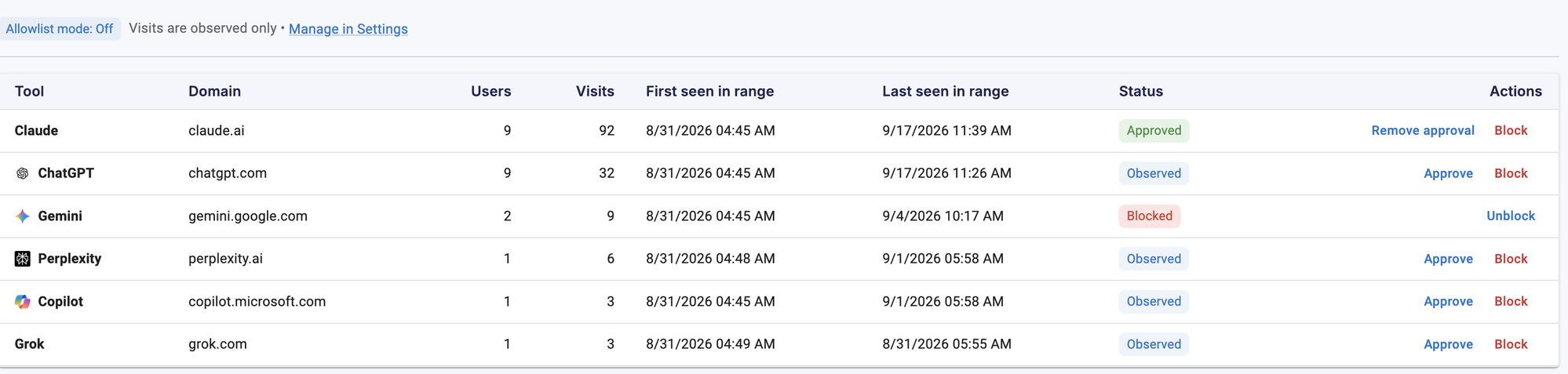Screen dimensions: 1568x374
Task: Click the Copilot logo icon
Action: (23, 302)
